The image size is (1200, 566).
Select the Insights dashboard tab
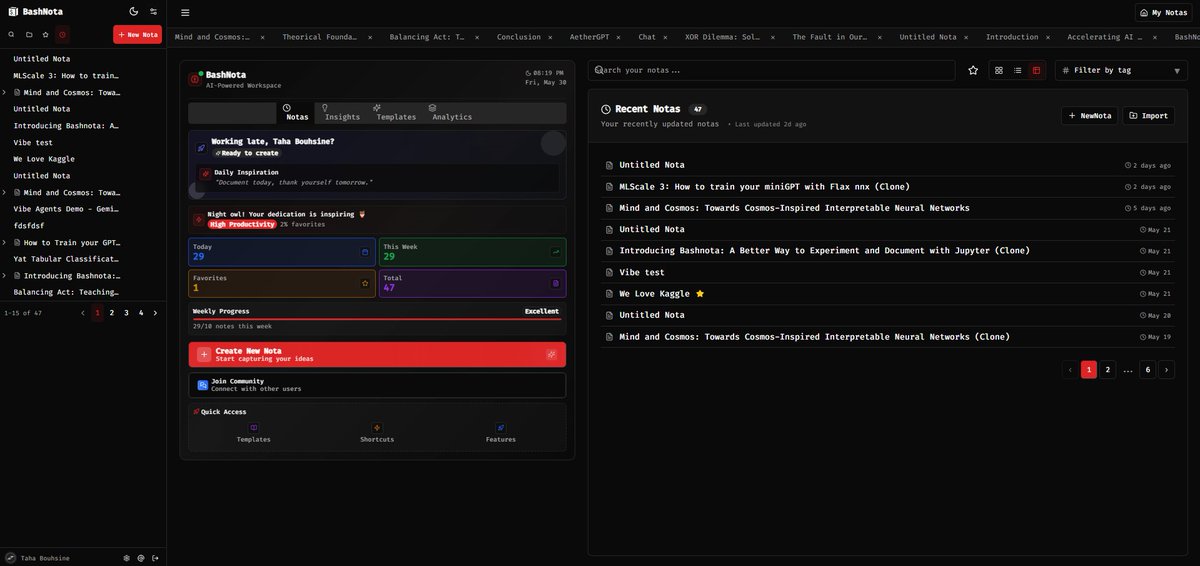click(x=342, y=113)
